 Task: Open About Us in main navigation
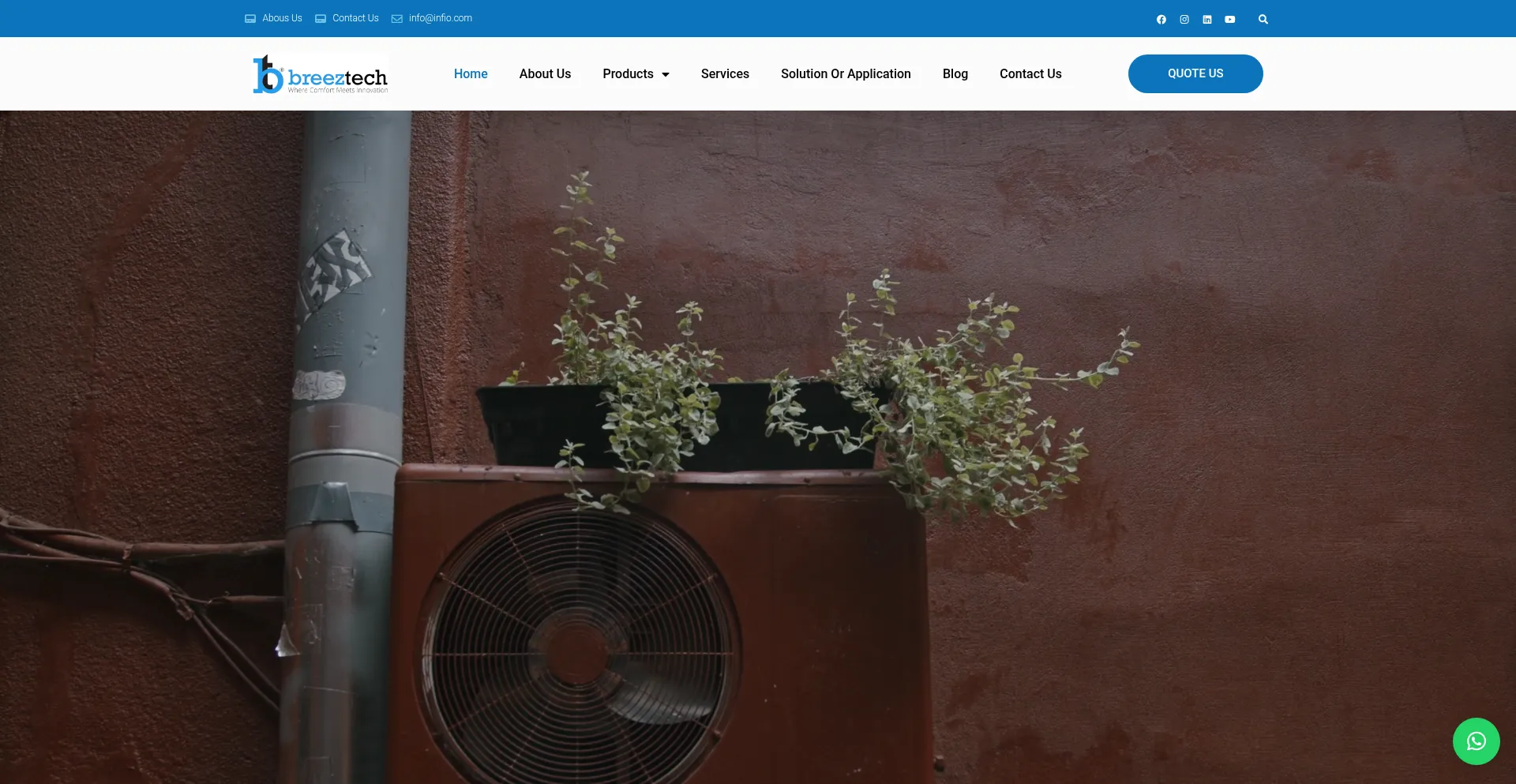[x=545, y=73]
